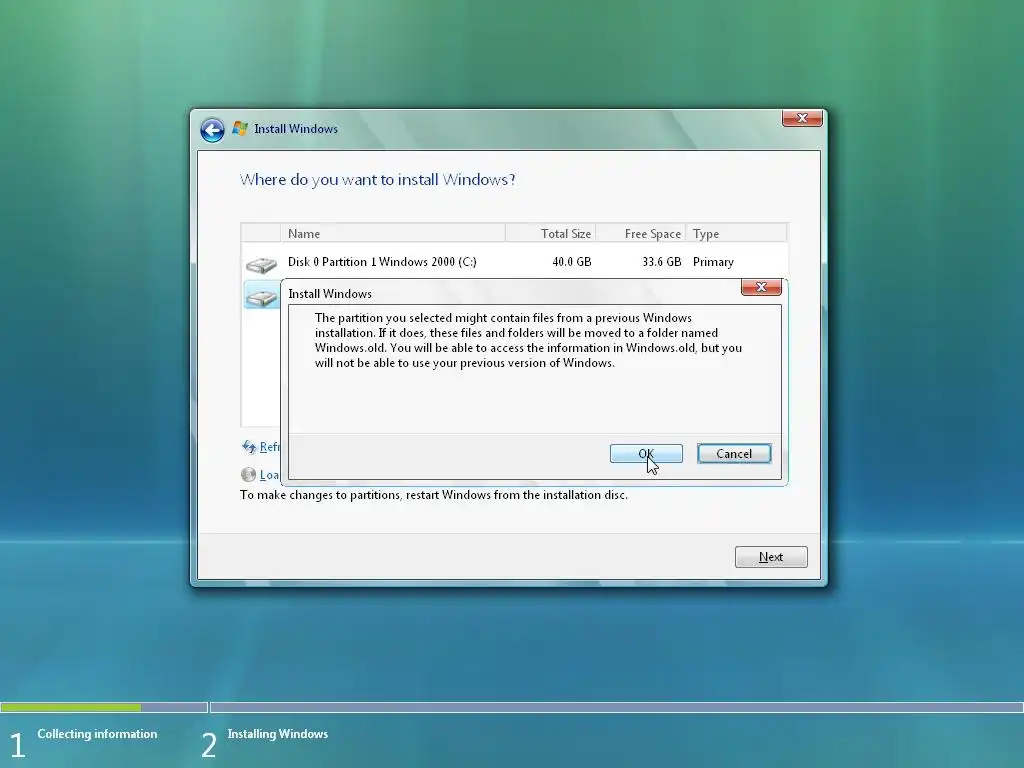Click the partition warning message text

coord(528,340)
